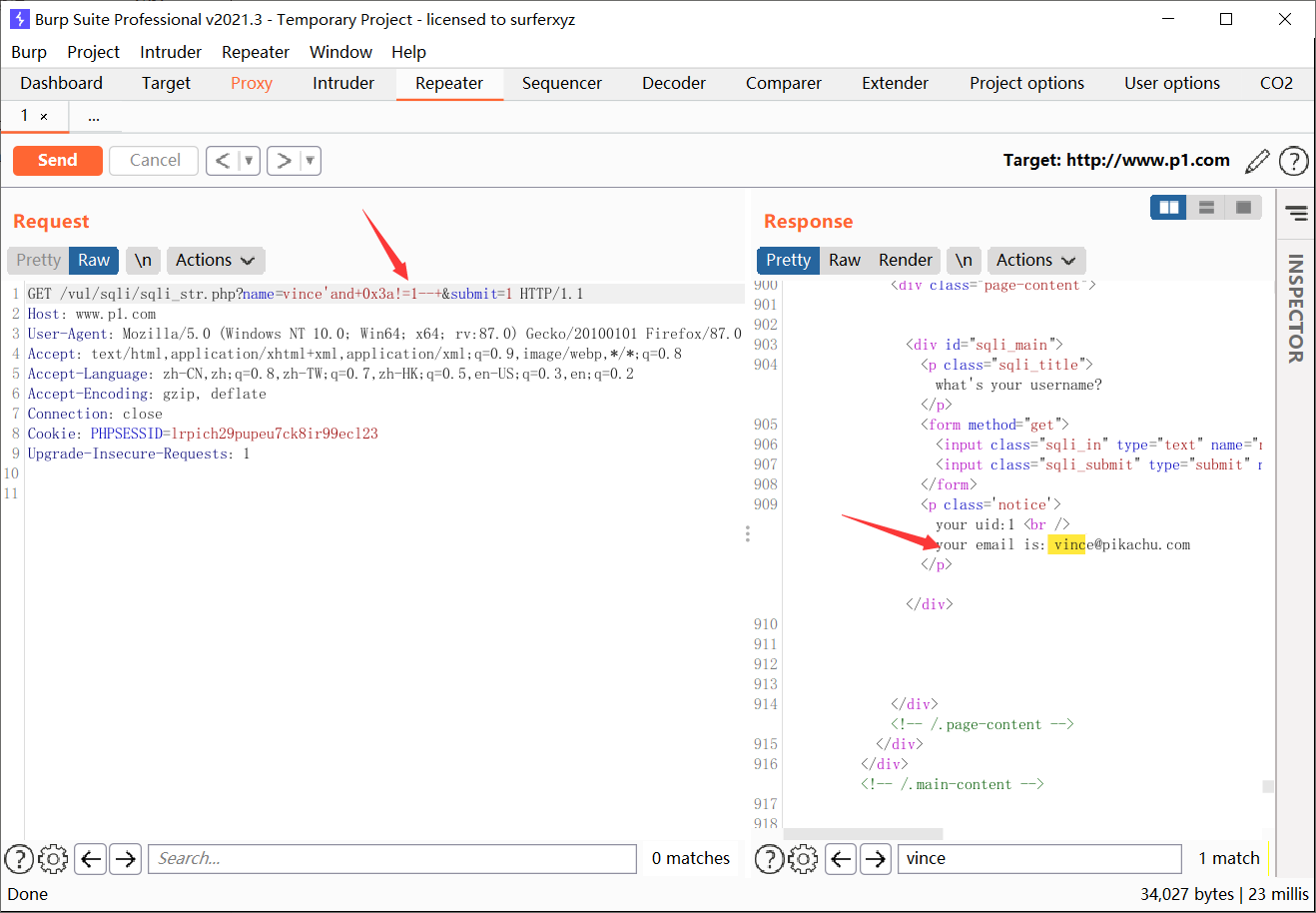Select Response Raw view
The image size is (1316, 913).
[x=845, y=260]
